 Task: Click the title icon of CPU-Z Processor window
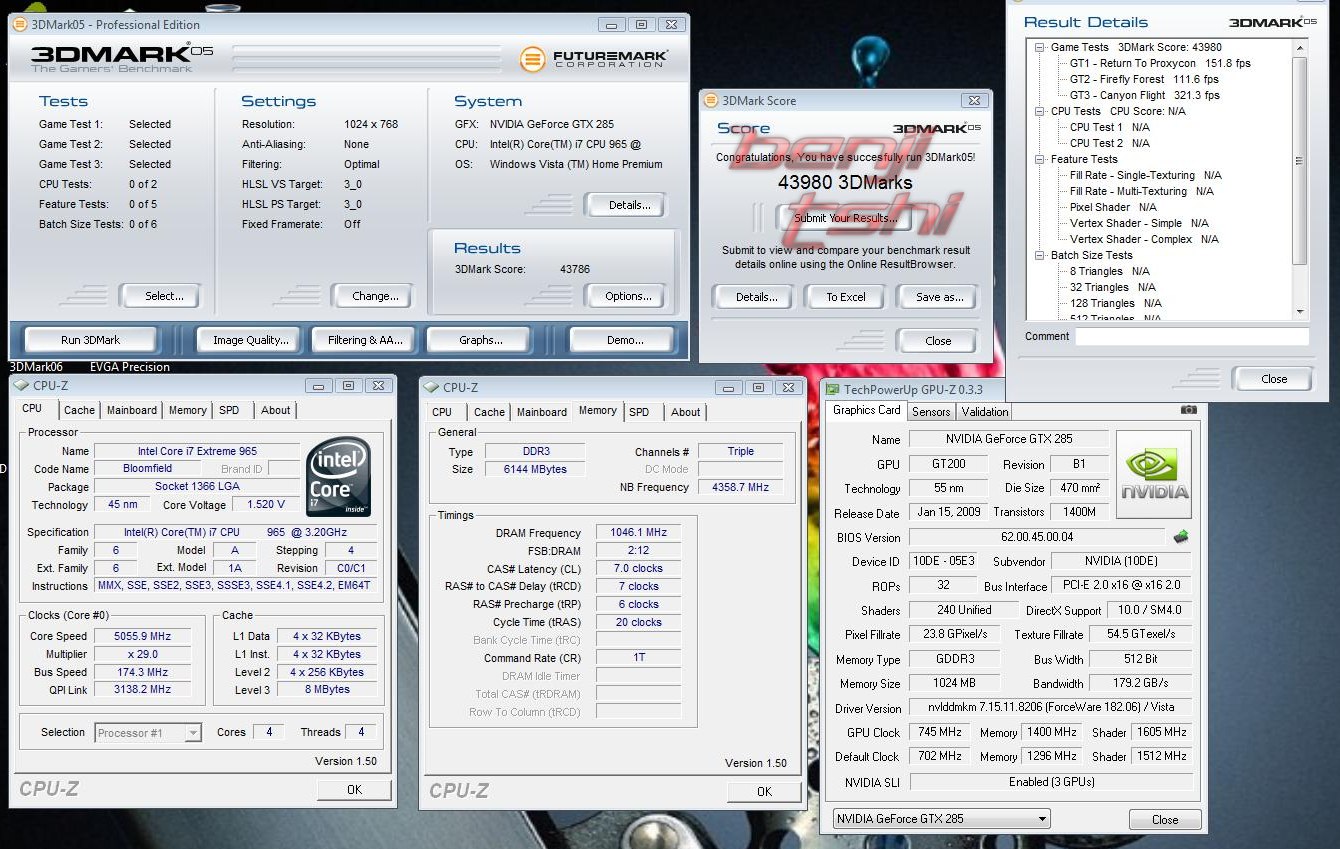22,385
